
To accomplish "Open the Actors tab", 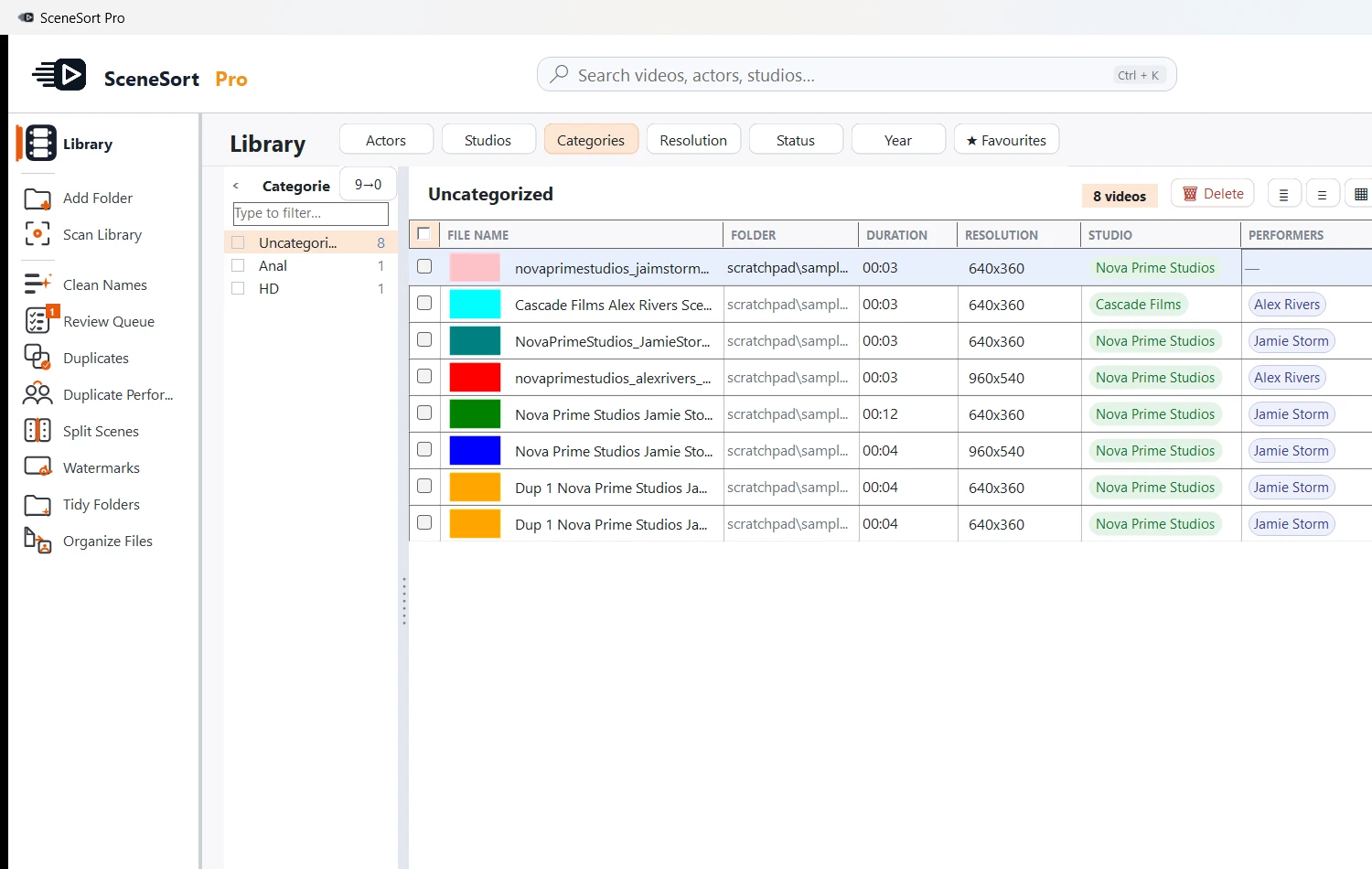I will [386, 140].
